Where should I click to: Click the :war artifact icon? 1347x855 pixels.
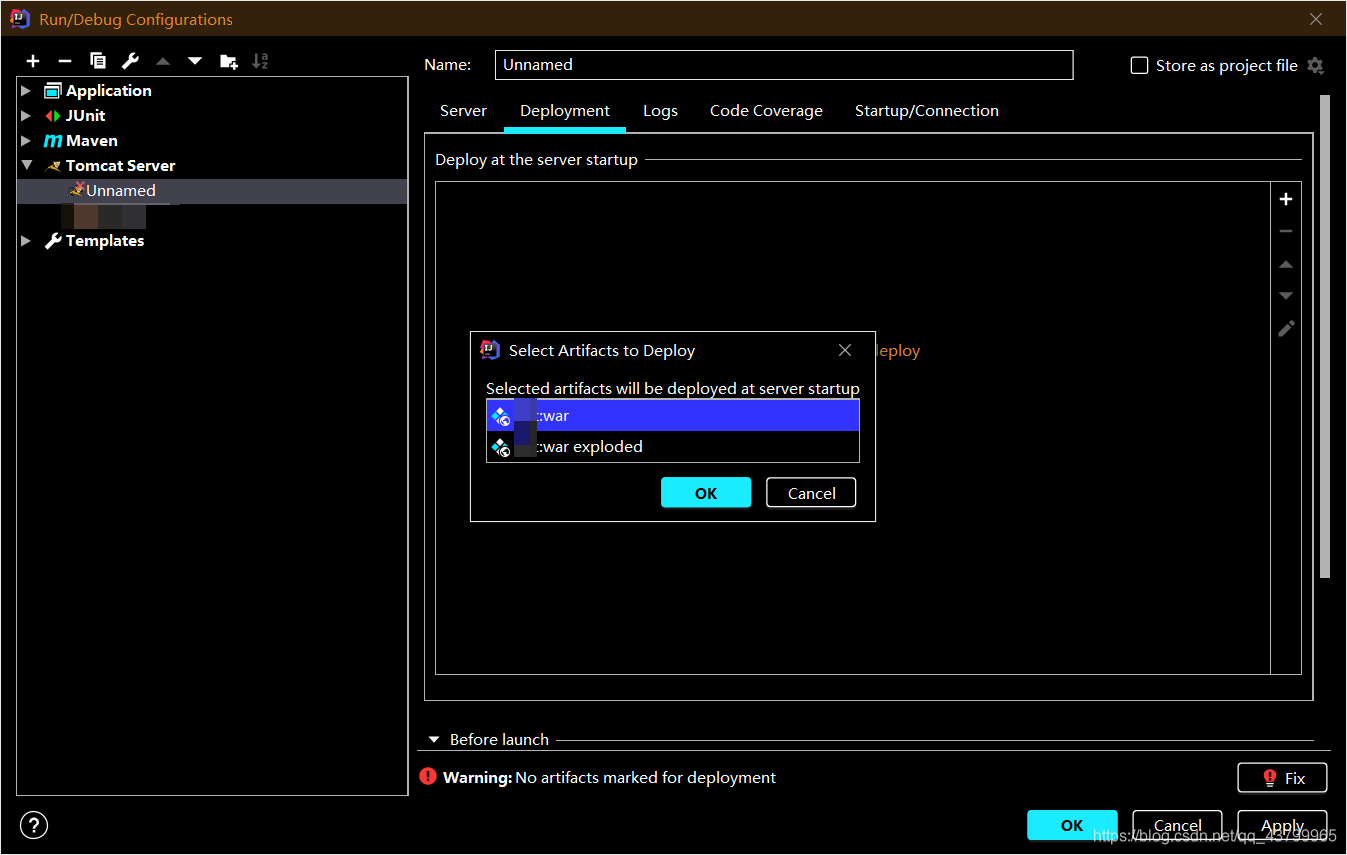point(501,416)
